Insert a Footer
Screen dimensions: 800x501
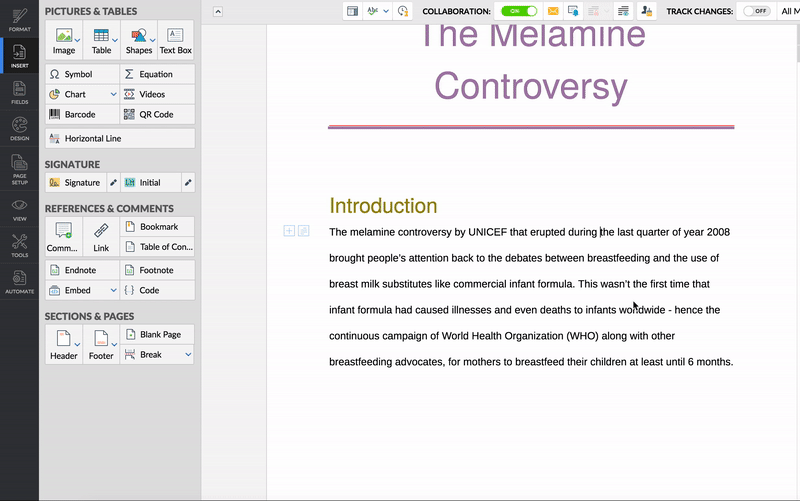click(101, 344)
